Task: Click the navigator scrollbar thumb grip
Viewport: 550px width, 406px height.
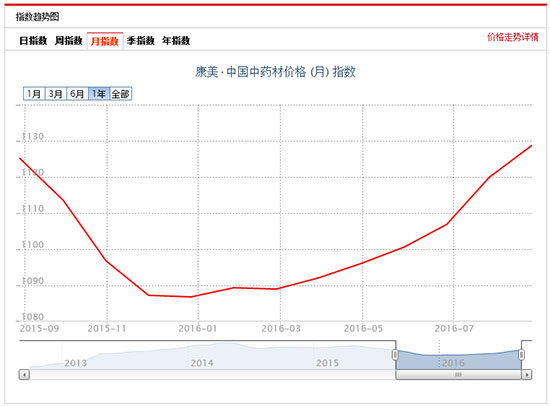Action: click(458, 375)
